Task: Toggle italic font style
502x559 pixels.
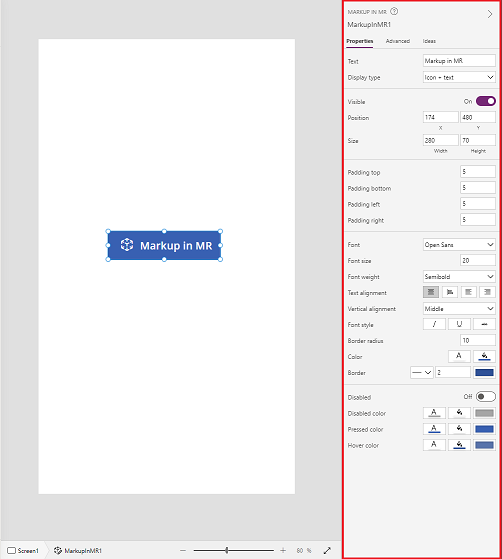Action: click(434, 324)
